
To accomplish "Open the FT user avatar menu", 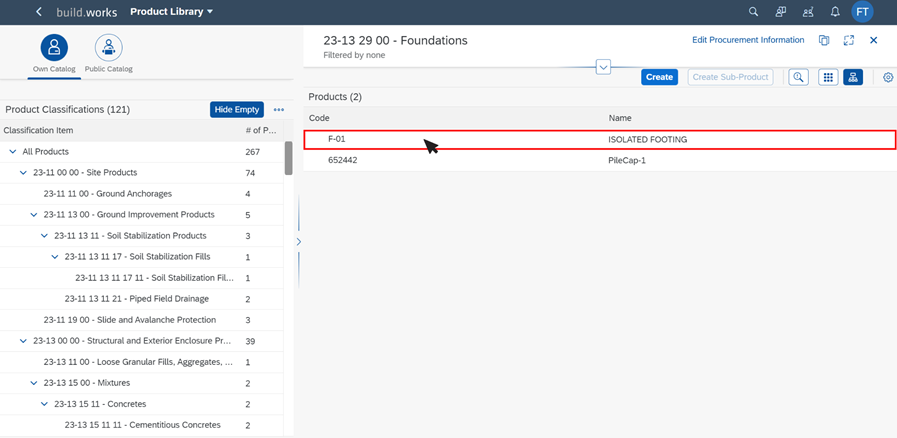I will pos(862,12).
